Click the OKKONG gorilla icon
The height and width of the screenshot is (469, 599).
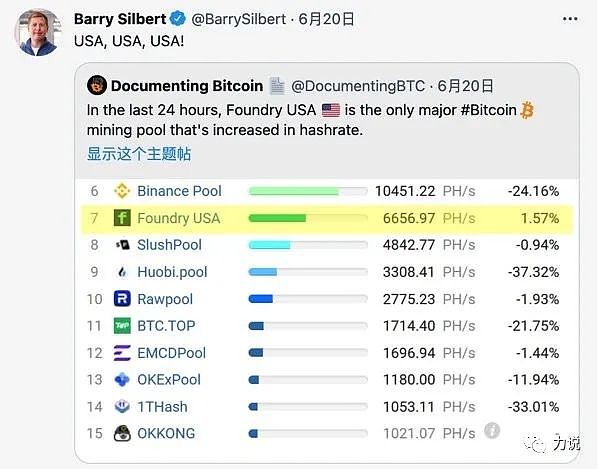click(x=122, y=433)
